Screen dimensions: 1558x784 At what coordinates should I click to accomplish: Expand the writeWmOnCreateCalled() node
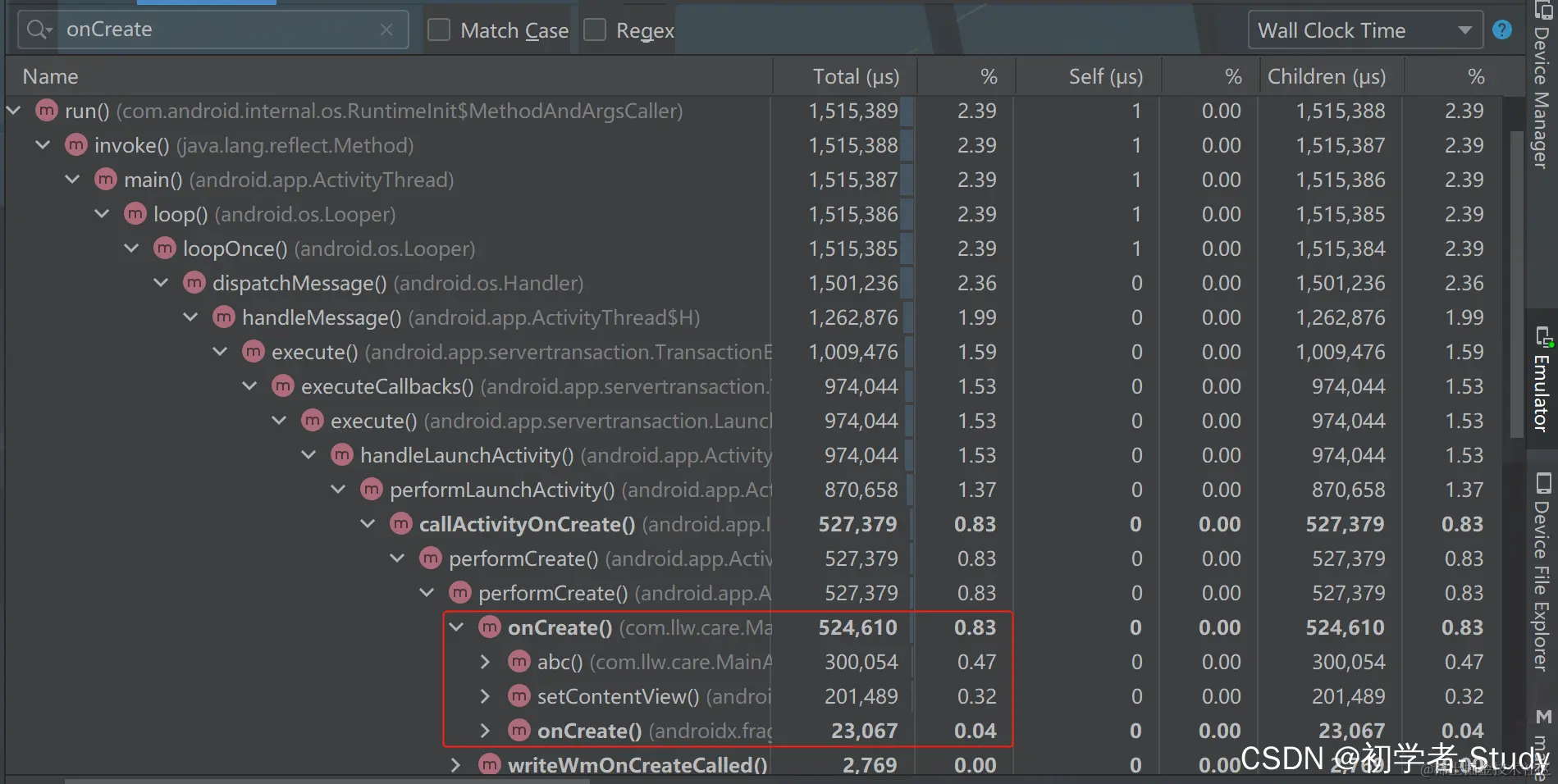[456, 764]
